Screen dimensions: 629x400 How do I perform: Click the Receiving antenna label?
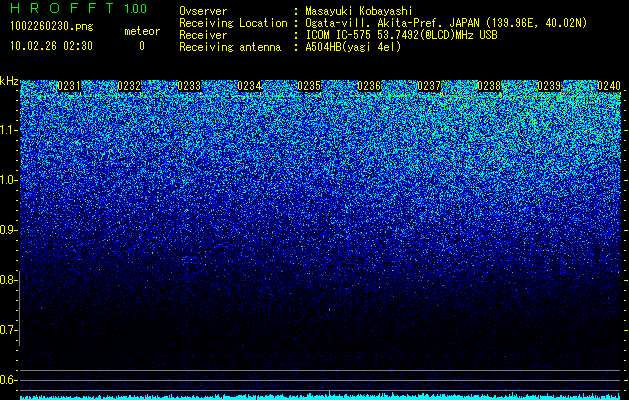[x=230, y=47]
